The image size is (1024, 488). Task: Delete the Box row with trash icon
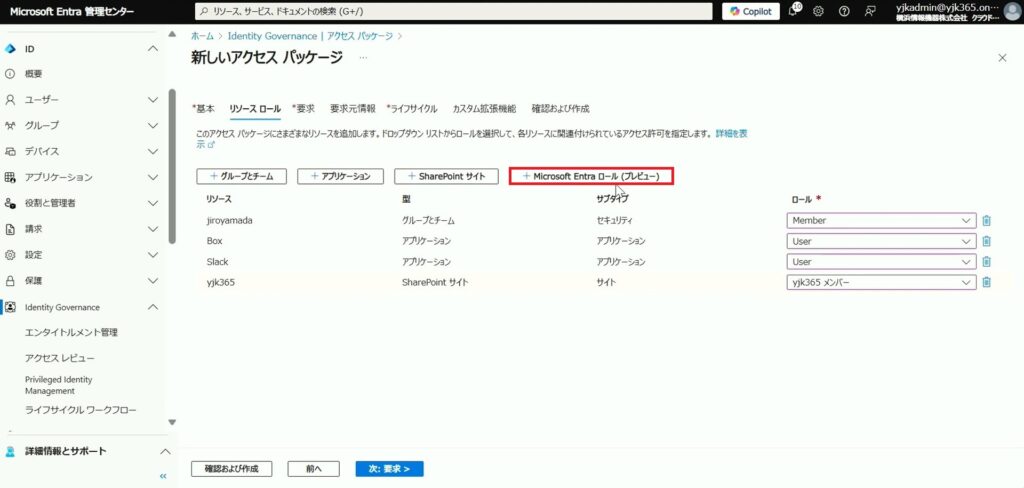click(x=986, y=241)
